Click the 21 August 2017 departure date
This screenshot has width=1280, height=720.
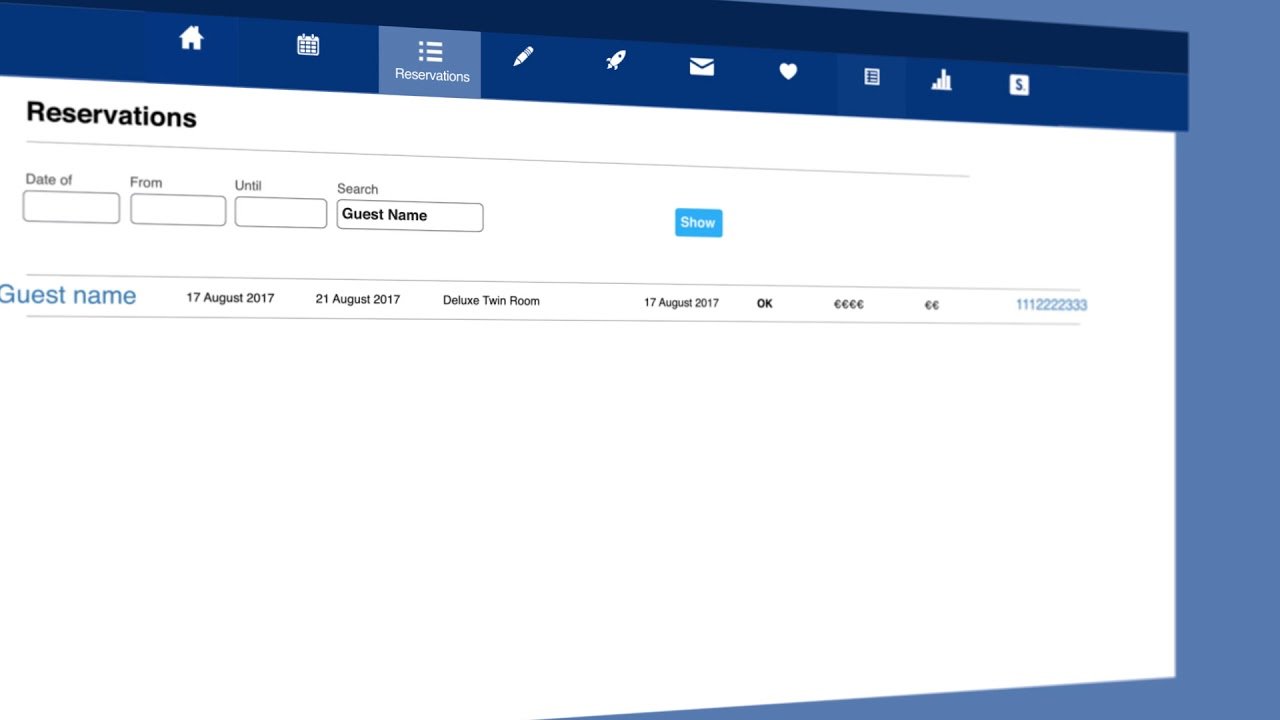pos(357,299)
